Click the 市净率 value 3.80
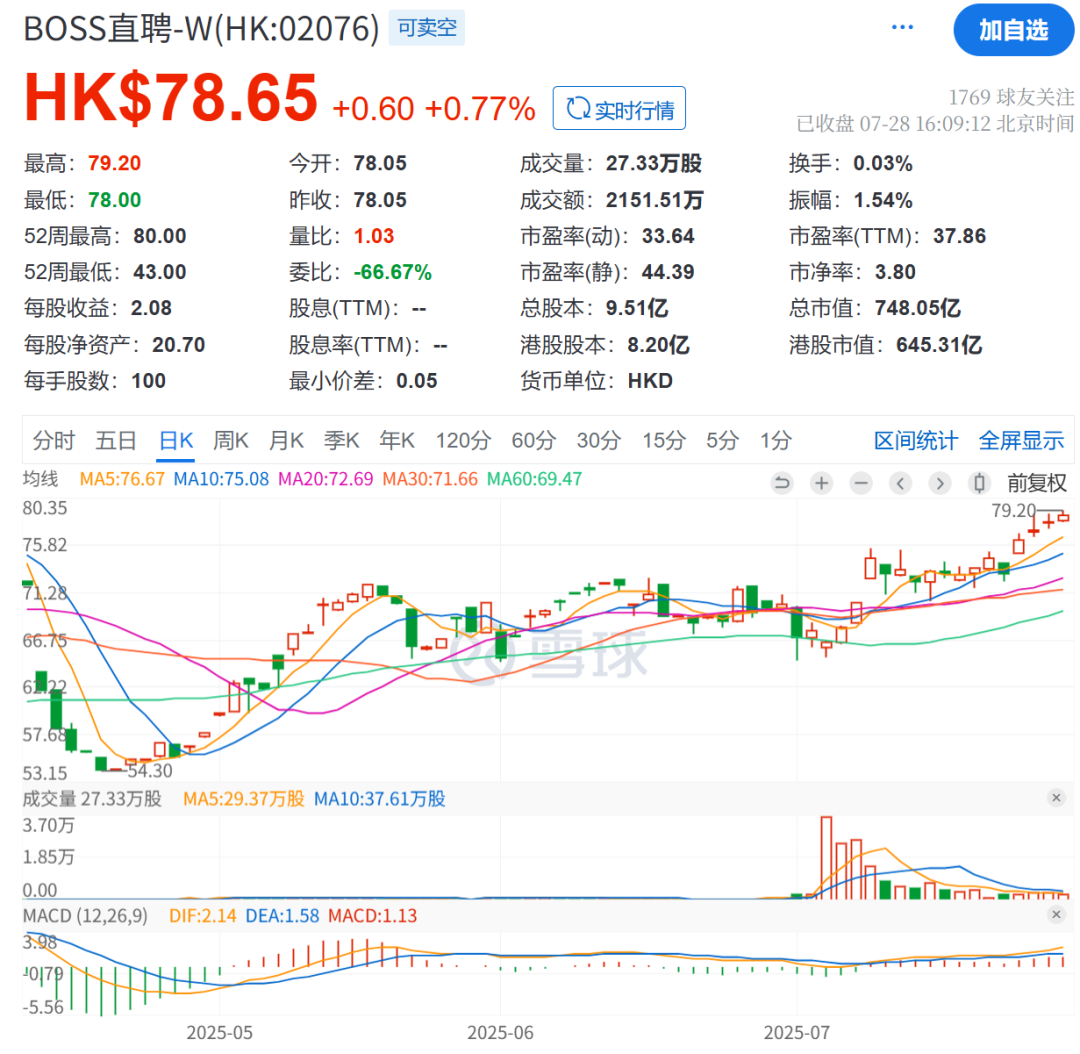The width and height of the screenshot is (1080, 1054). point(895,272)
